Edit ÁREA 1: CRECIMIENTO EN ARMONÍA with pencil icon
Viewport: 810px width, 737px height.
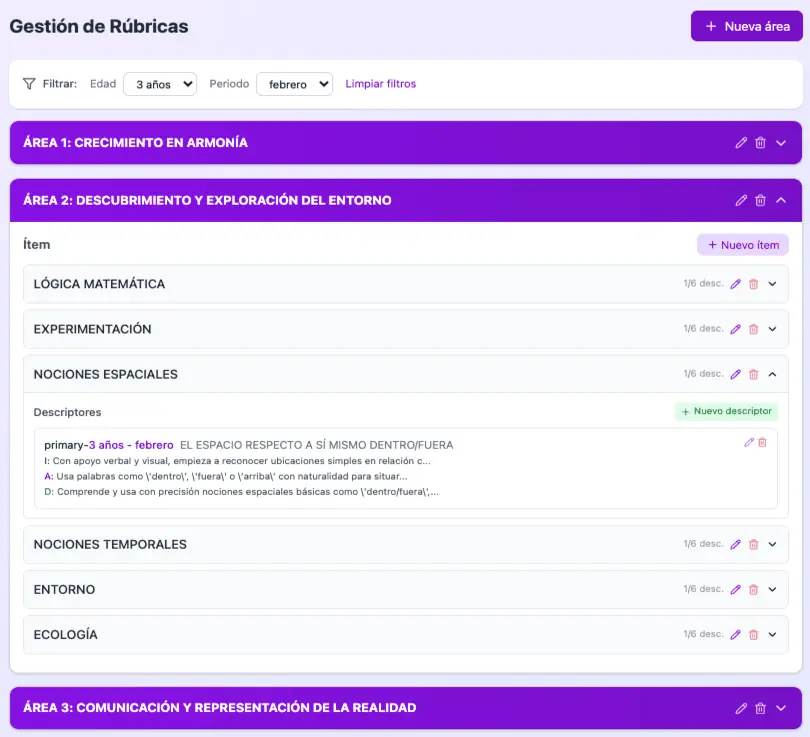(740, 143)
